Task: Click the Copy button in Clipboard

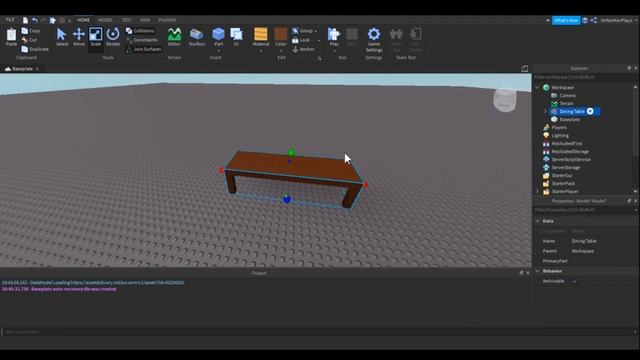Action: pos(31,31)
